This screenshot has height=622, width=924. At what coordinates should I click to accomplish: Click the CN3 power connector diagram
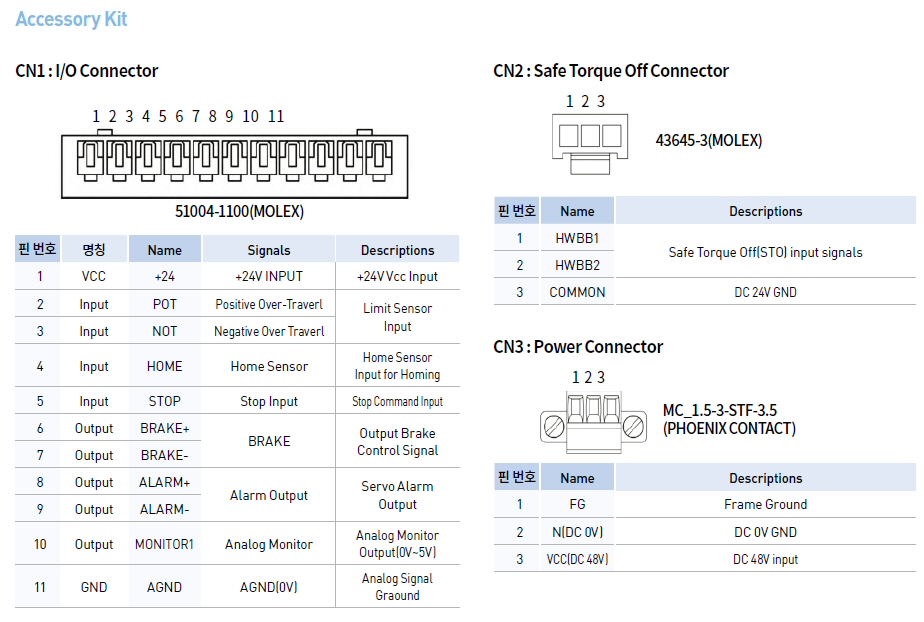tap(593, 423)
